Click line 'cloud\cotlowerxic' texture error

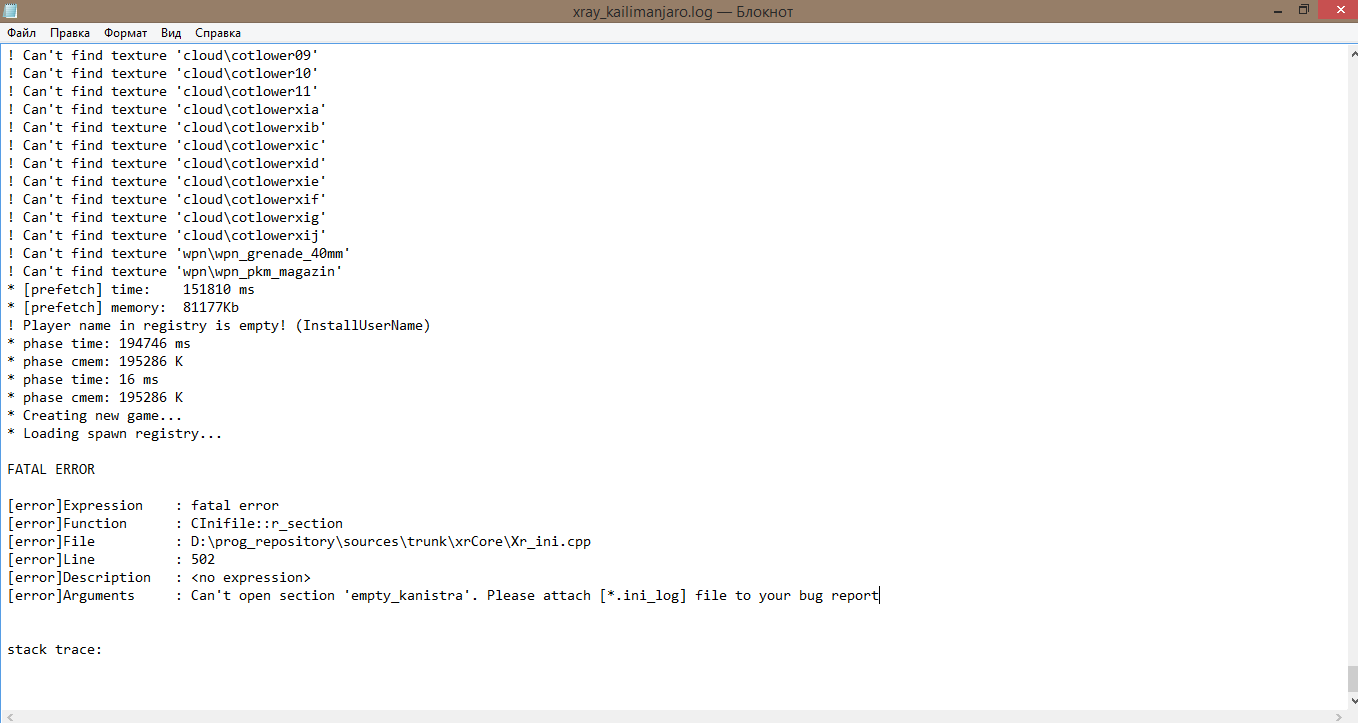coord(167,145)
